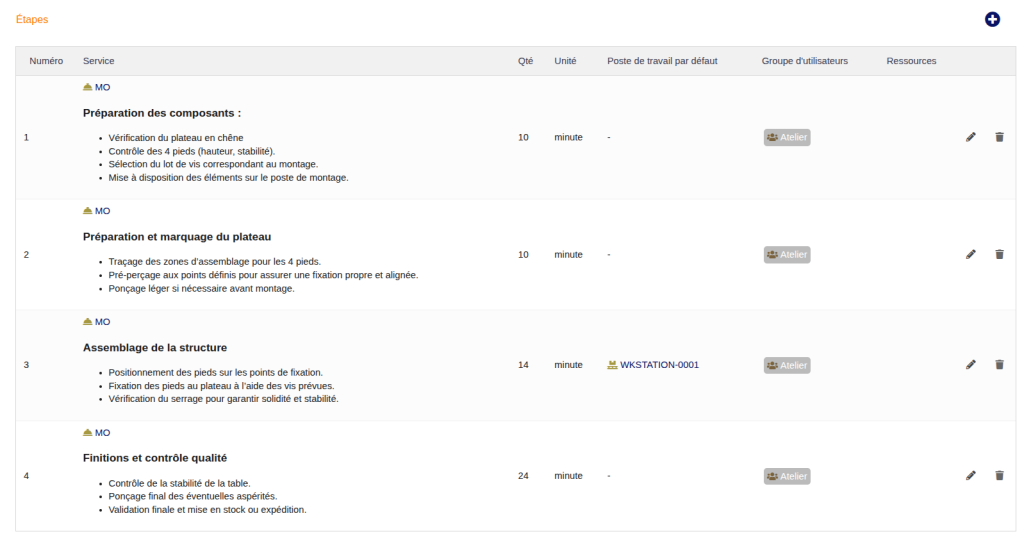Edit step 1 with pencil icon

tap(970, 137)
